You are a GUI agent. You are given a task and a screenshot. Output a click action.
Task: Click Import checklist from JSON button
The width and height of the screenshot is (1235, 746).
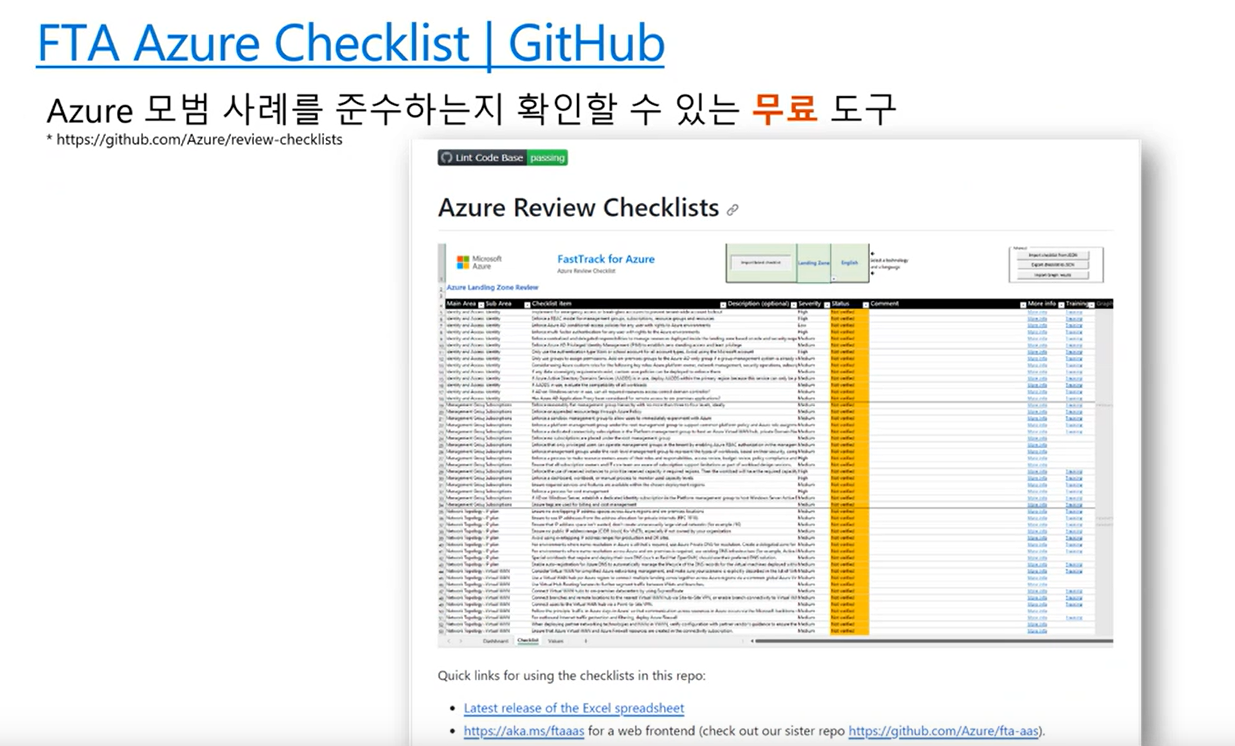(x=1055, y=255)
